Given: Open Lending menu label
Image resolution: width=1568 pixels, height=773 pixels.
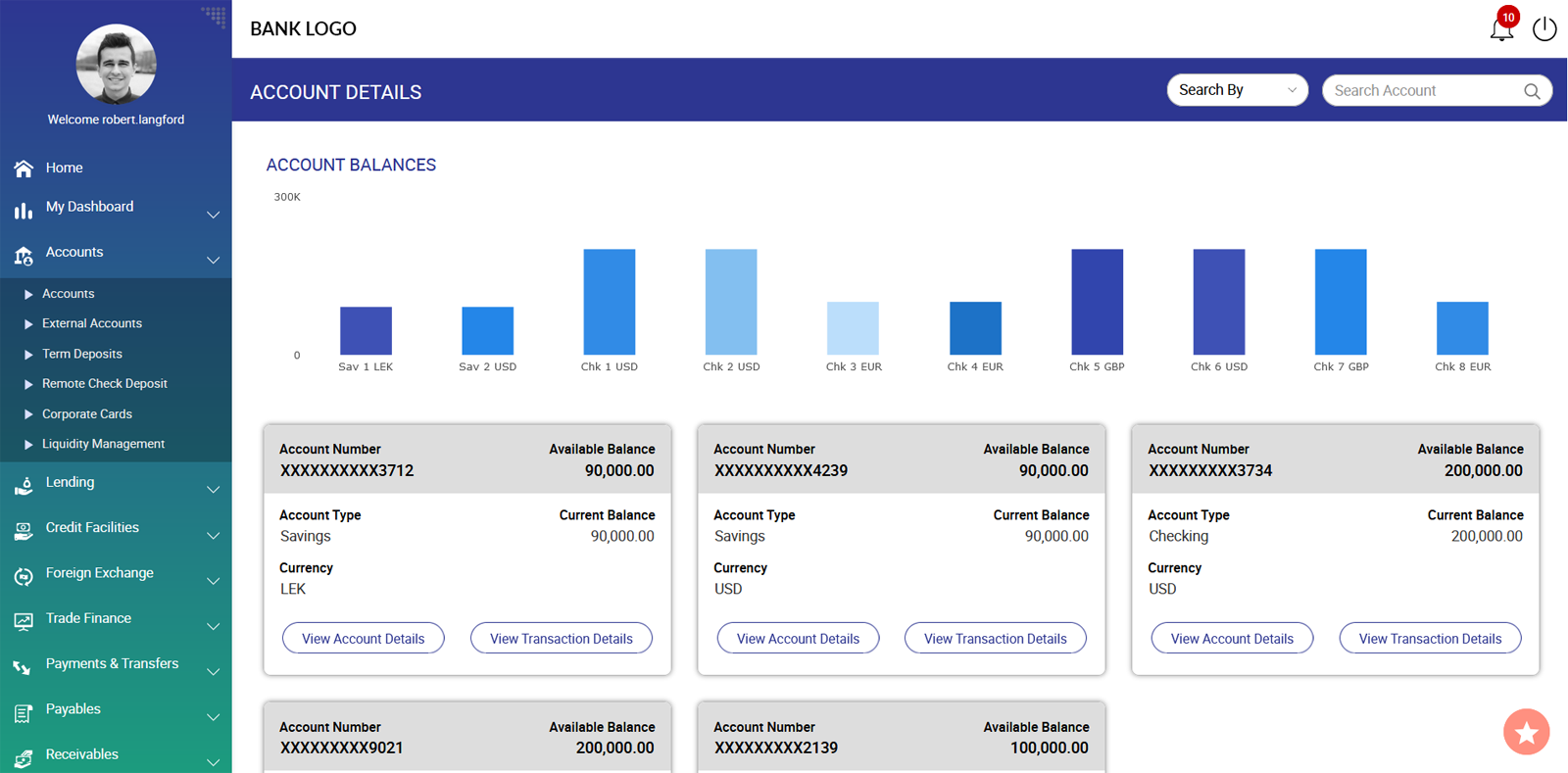Looking at the screenshot, I should 71,482.
